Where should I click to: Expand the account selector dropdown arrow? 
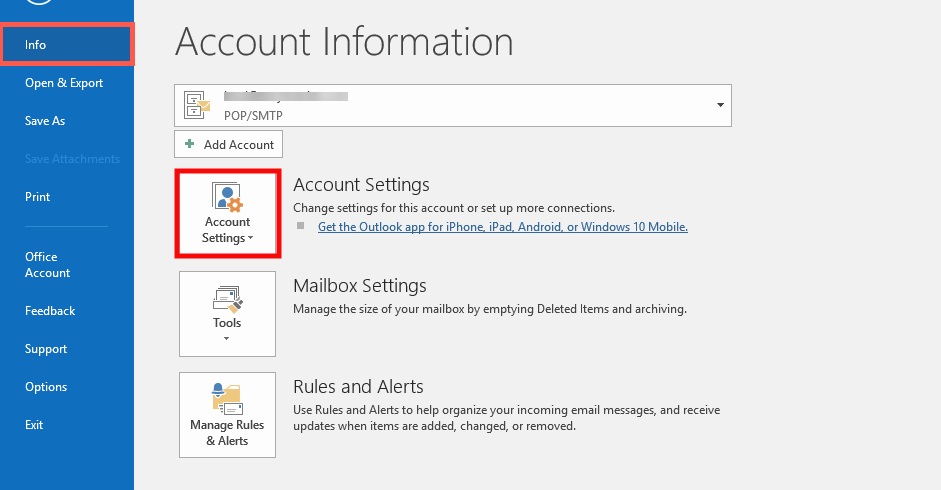click(x=719, y=105)
